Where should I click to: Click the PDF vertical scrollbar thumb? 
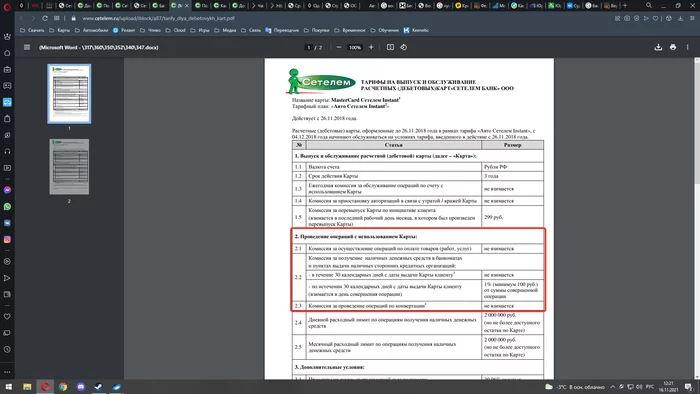(x=697, y=123)
